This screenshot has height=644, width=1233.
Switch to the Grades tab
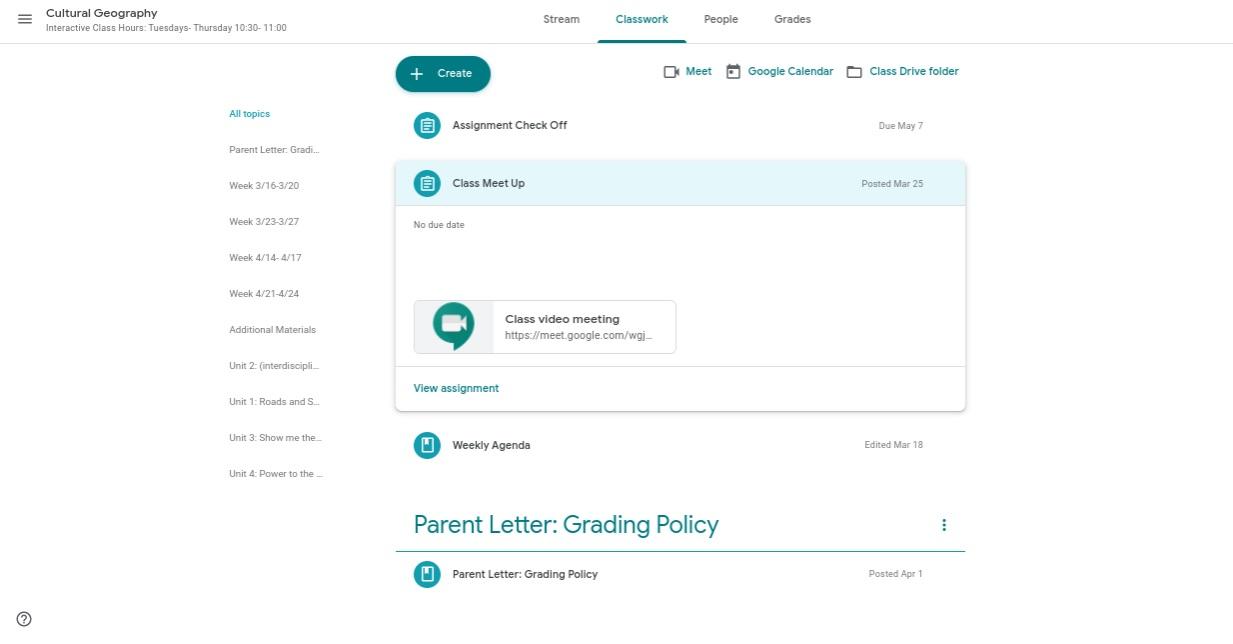pyautogui.click(x=792, y=19)
